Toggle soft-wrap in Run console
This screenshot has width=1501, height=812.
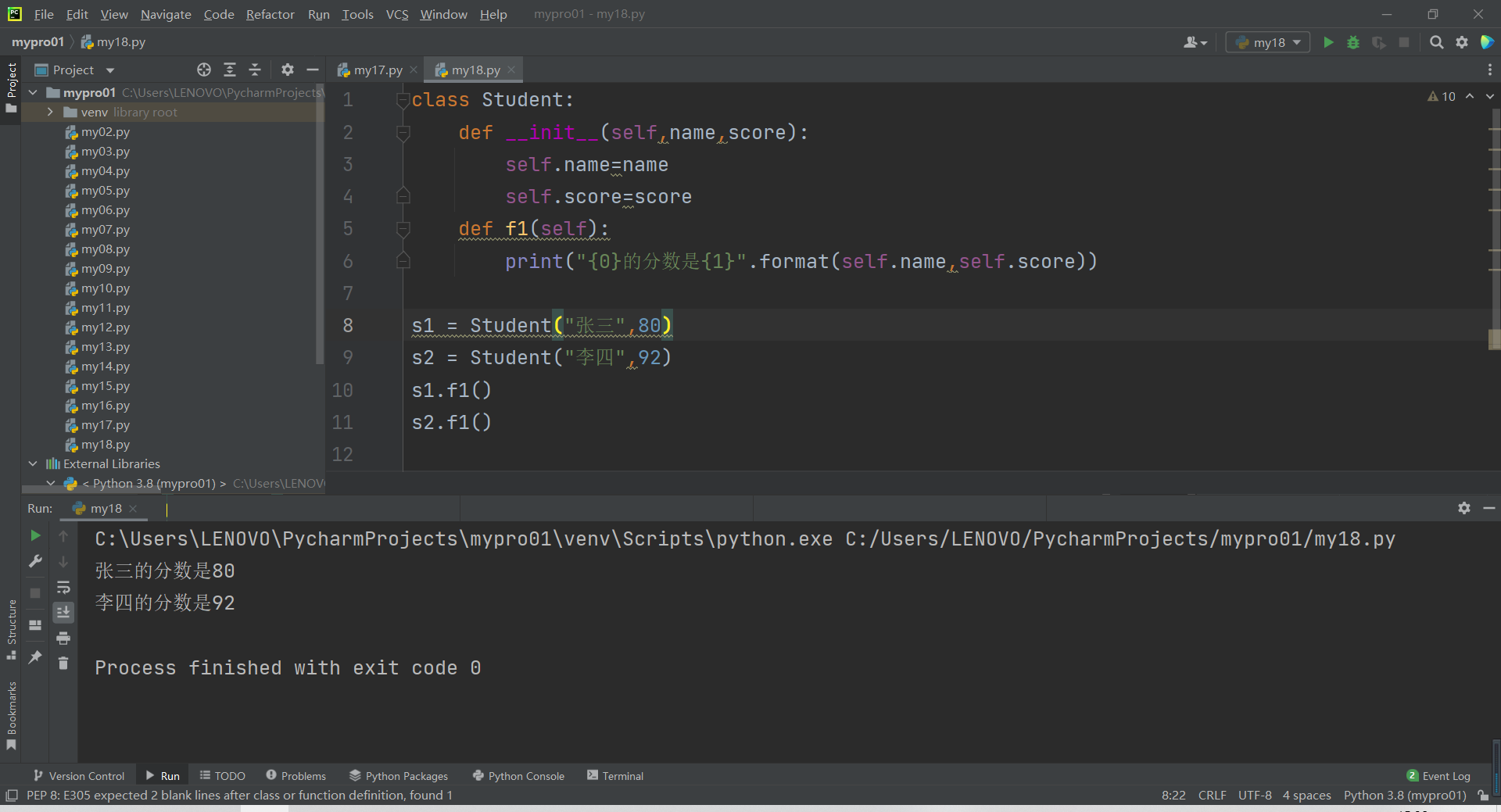[63, 587]
